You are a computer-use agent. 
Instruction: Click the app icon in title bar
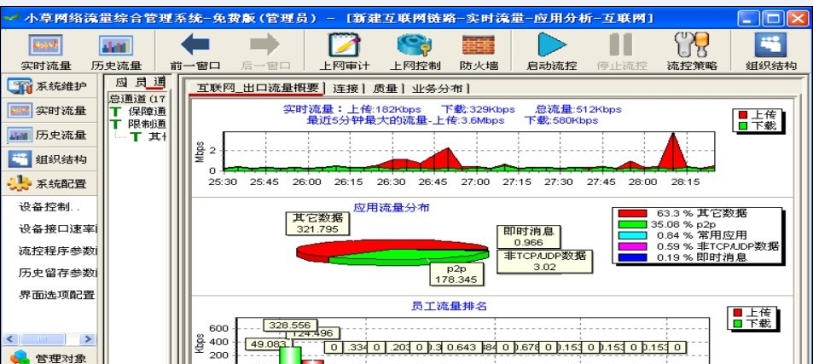click(x=10, y=18)
